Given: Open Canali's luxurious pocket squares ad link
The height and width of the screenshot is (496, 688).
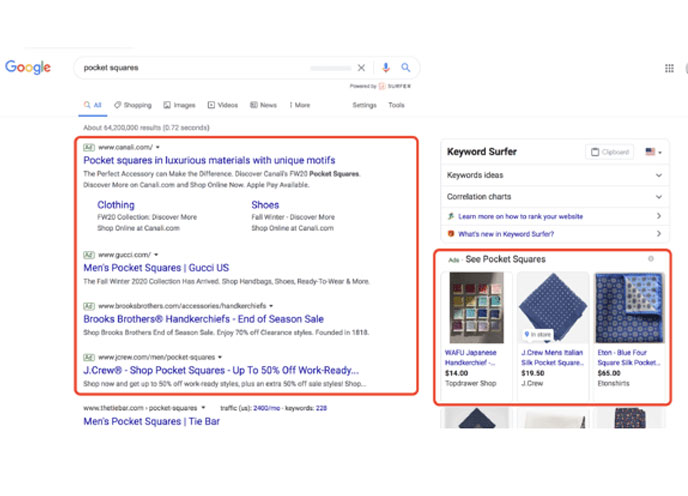Looking at the screenshot, I should (209, 160).
